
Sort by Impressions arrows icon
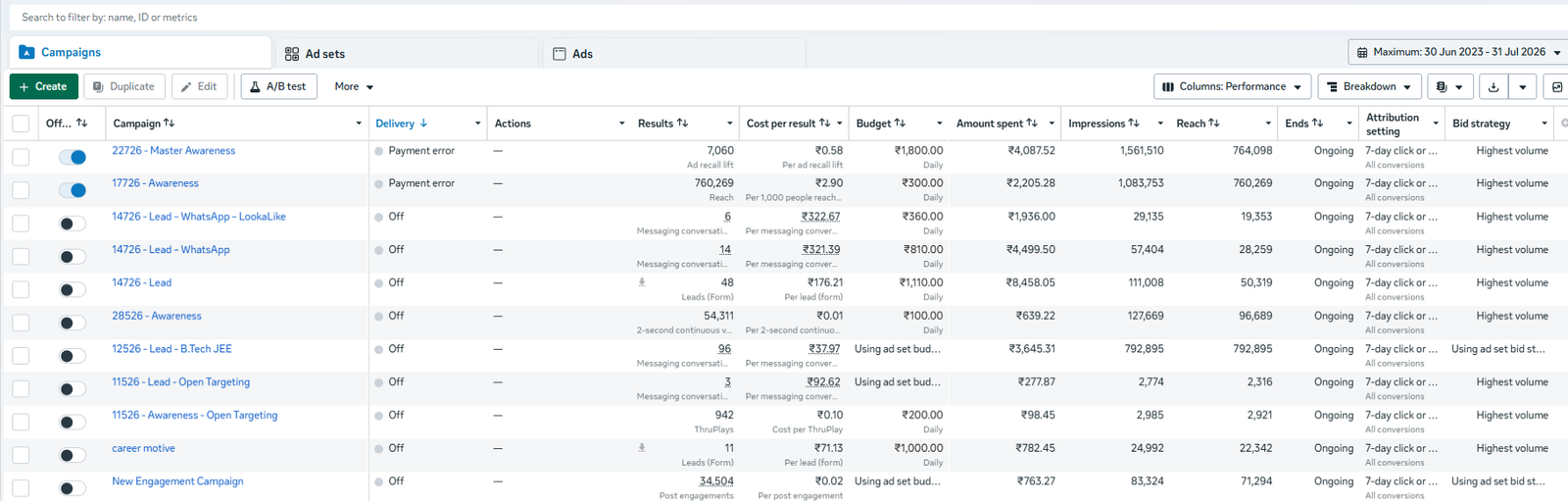tap(1134, 124)
